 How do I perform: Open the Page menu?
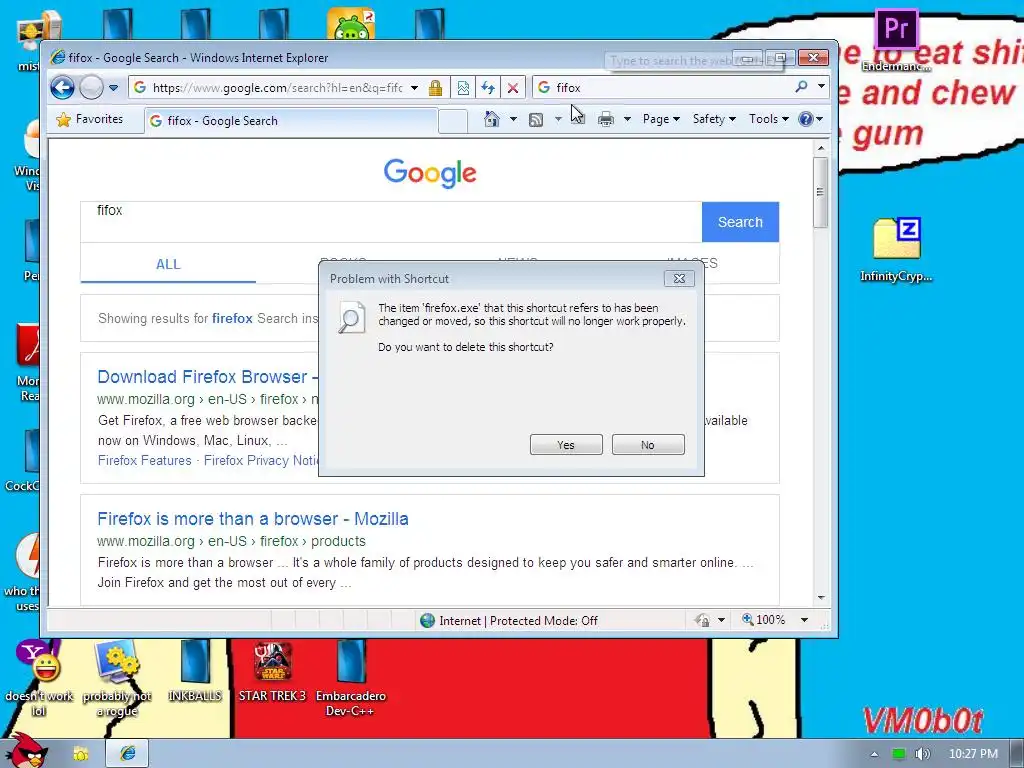point(661,119)
